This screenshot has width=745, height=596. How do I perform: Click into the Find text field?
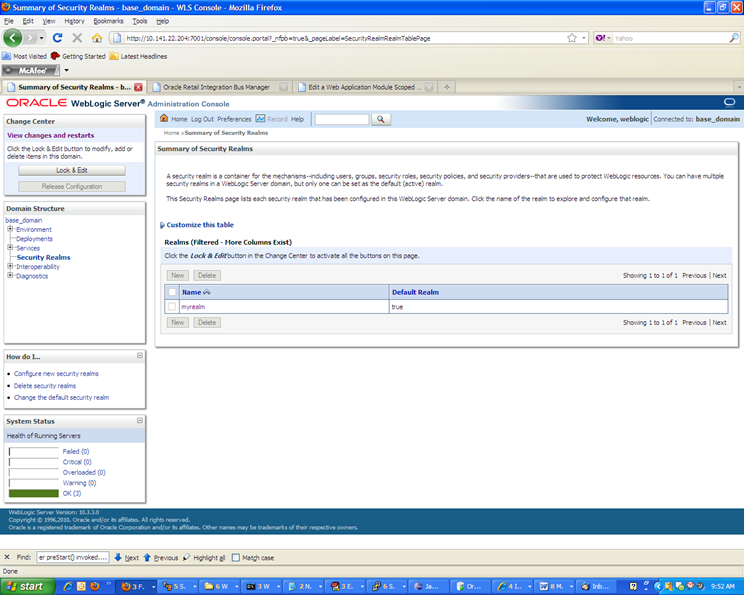[x=73, y=557]
